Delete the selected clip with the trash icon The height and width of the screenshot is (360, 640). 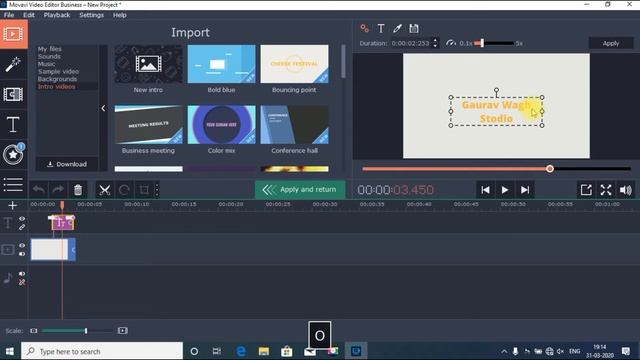pos(78,190)
